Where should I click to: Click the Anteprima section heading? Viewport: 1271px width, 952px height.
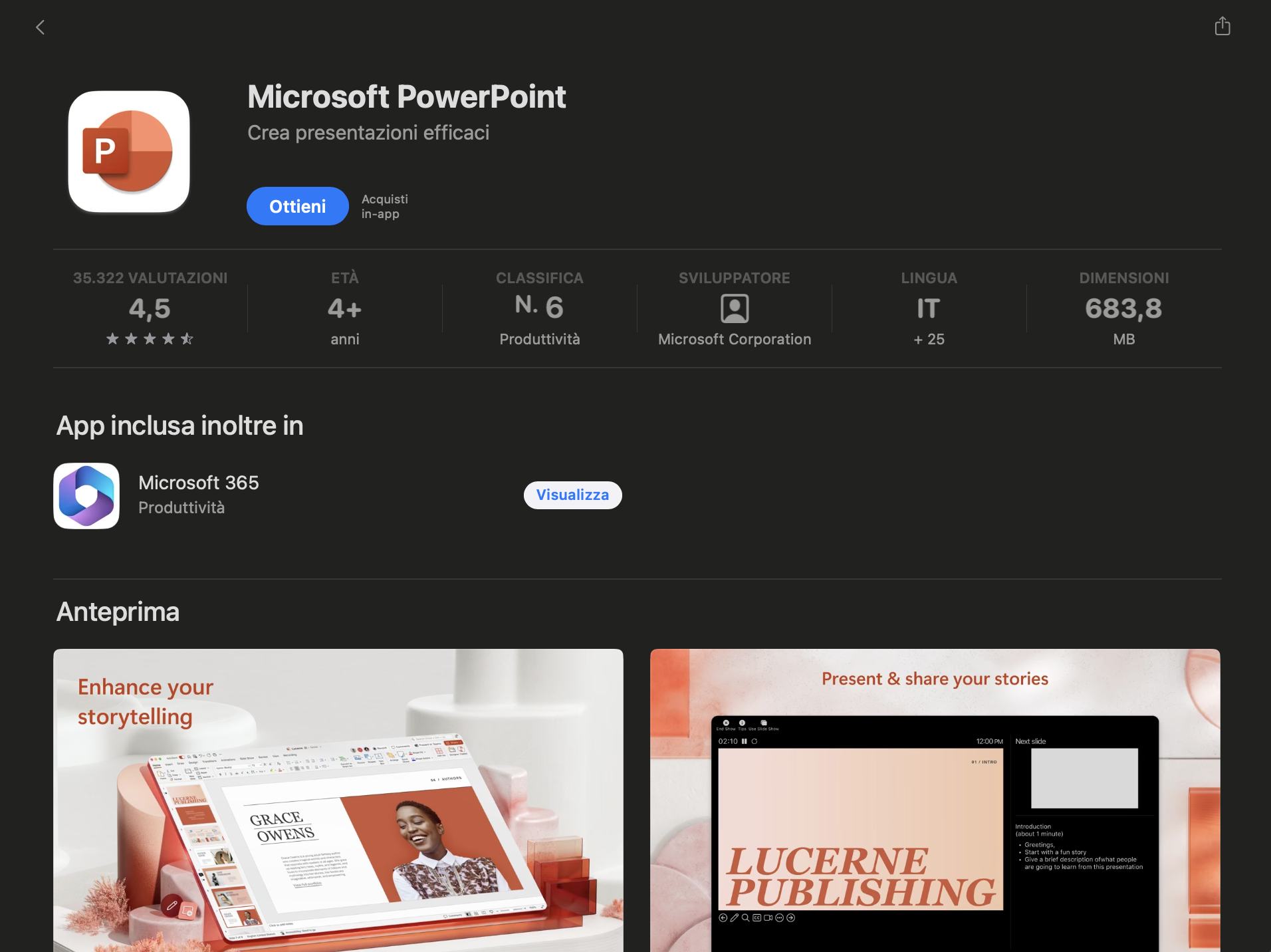pyautogui.click(x=118, y=612)
